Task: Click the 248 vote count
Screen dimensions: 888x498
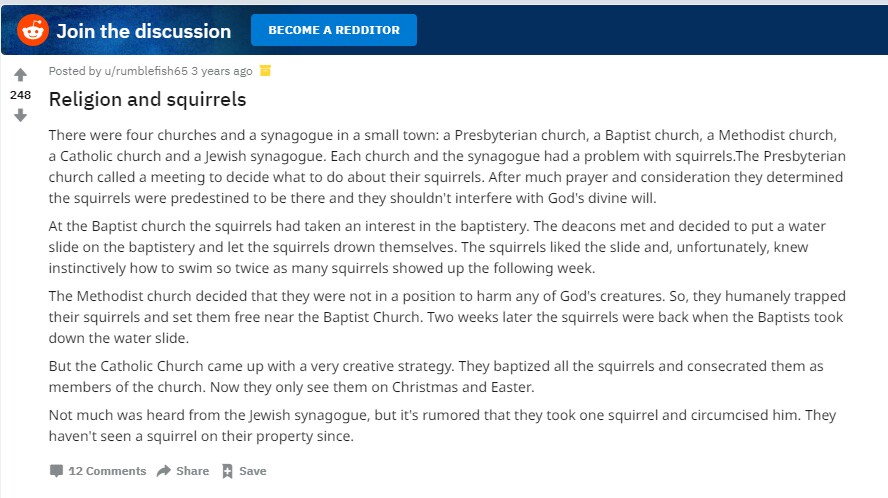Action: click(x=20, y=95)
